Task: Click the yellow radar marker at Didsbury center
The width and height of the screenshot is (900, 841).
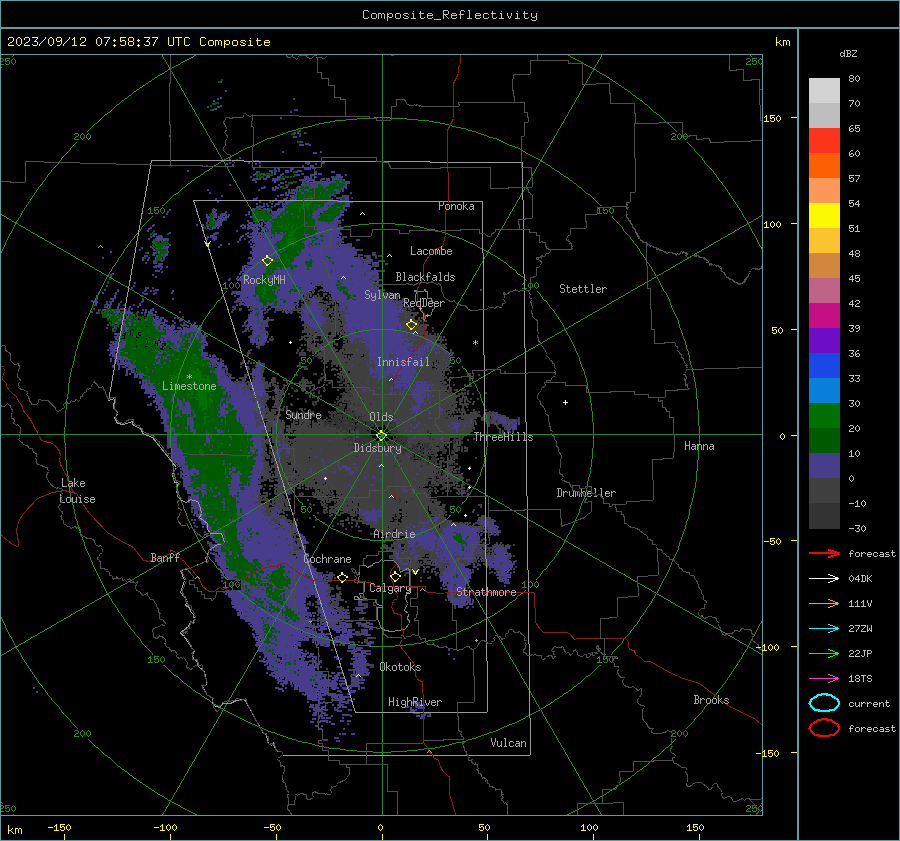Action: click(x=382, y=435)
